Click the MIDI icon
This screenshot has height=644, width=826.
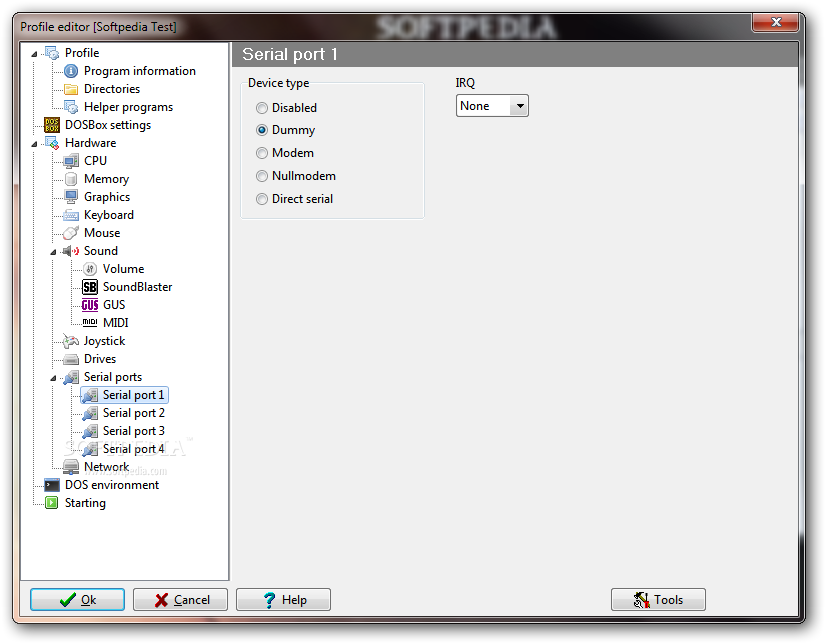[90, 322]
